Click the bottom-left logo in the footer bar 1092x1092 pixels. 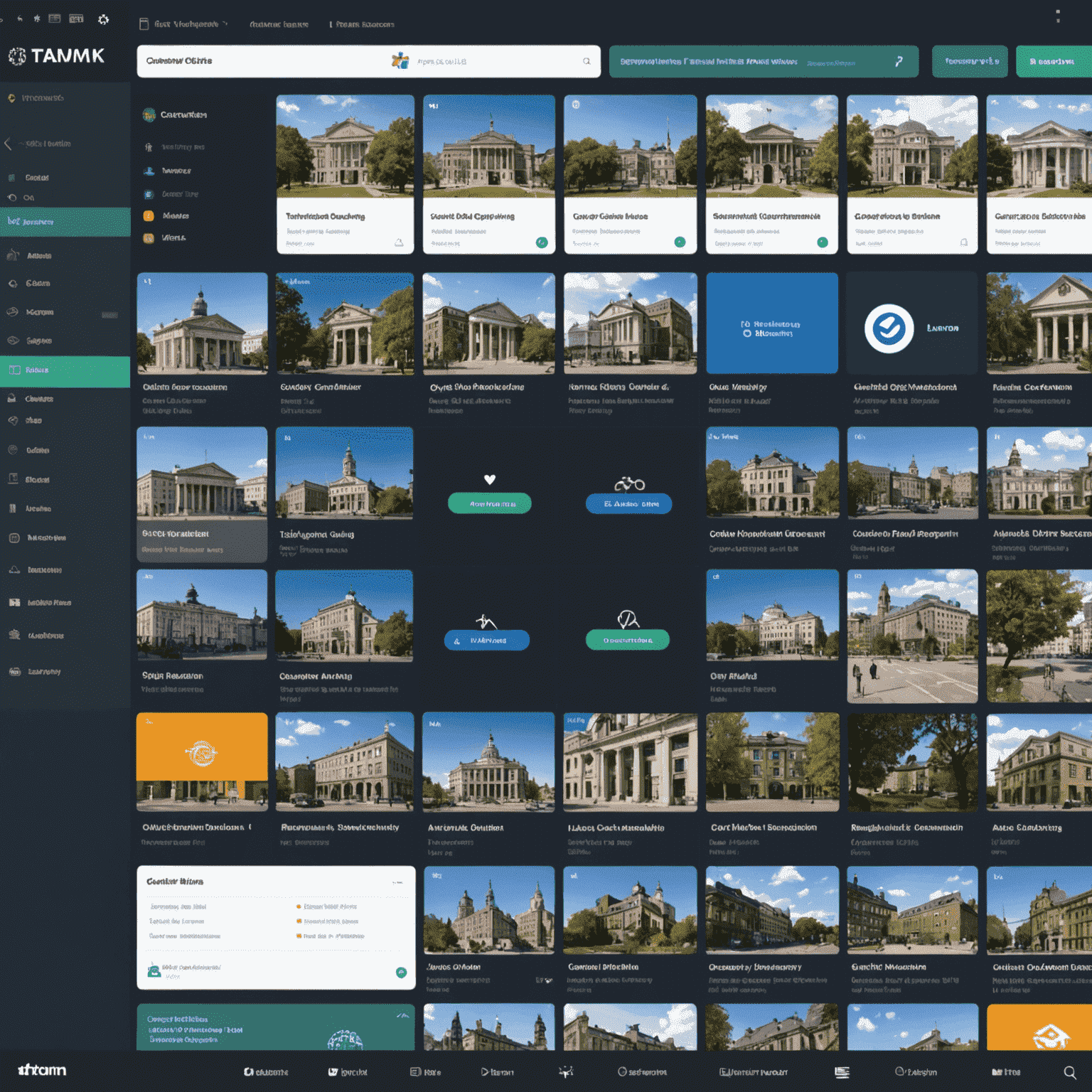coord(42,1070)
